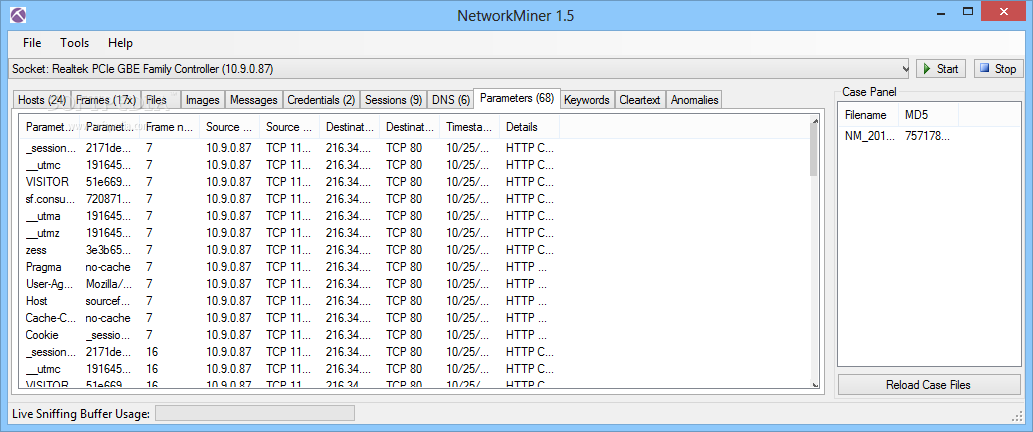Select the Parameters (68) tab
The height and width of the screenshot is (432, 1033).
(x=516, y=98)
